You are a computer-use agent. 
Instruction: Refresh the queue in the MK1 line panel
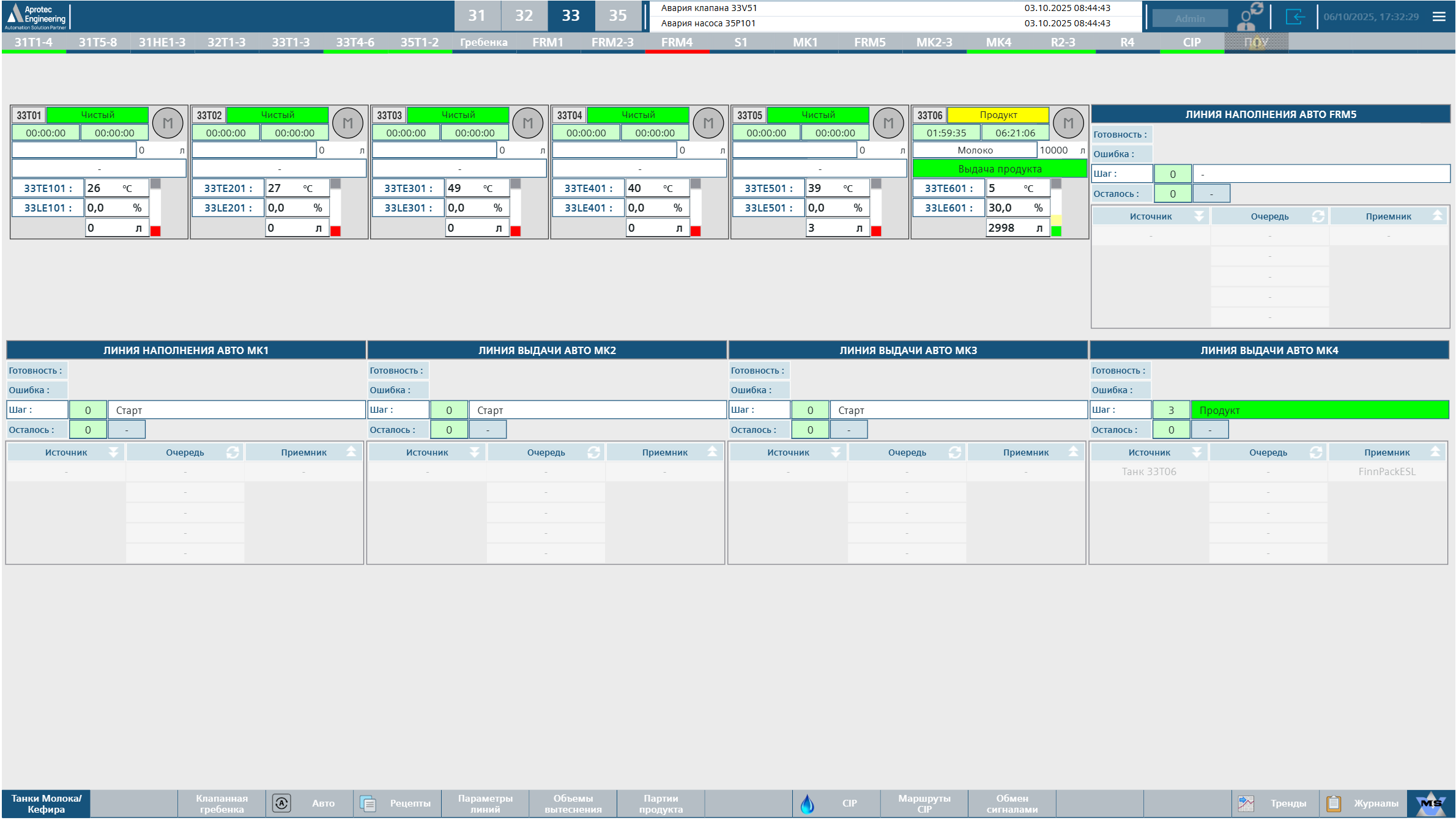coord(232,452)
